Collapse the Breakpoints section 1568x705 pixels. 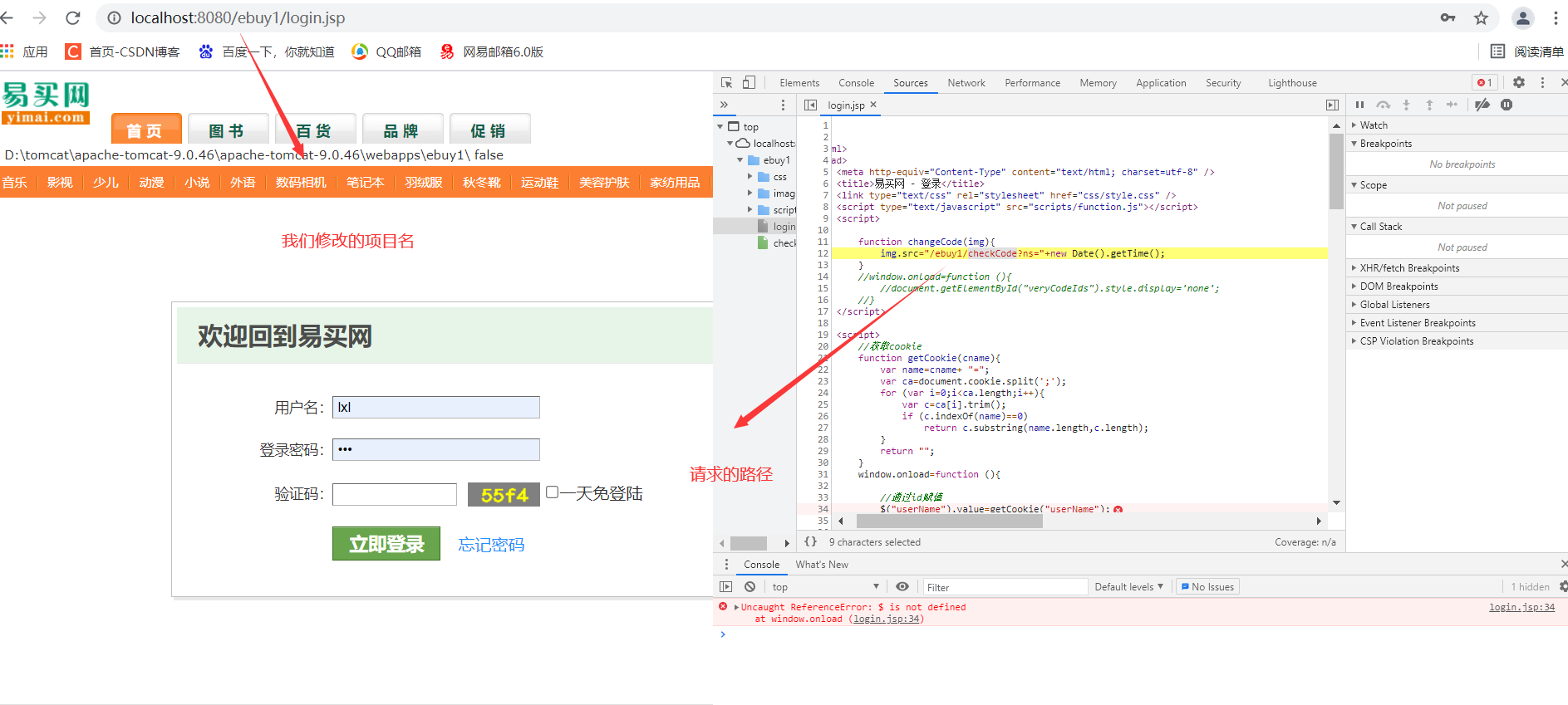tap(1457, 144)
